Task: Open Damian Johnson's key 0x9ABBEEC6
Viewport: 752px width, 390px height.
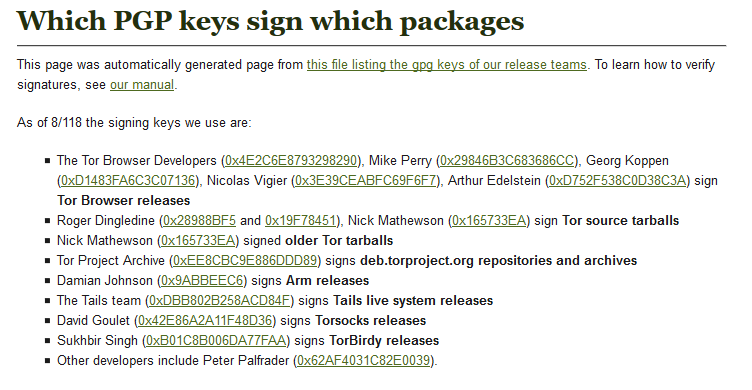Action: click(x=202, y=281)
